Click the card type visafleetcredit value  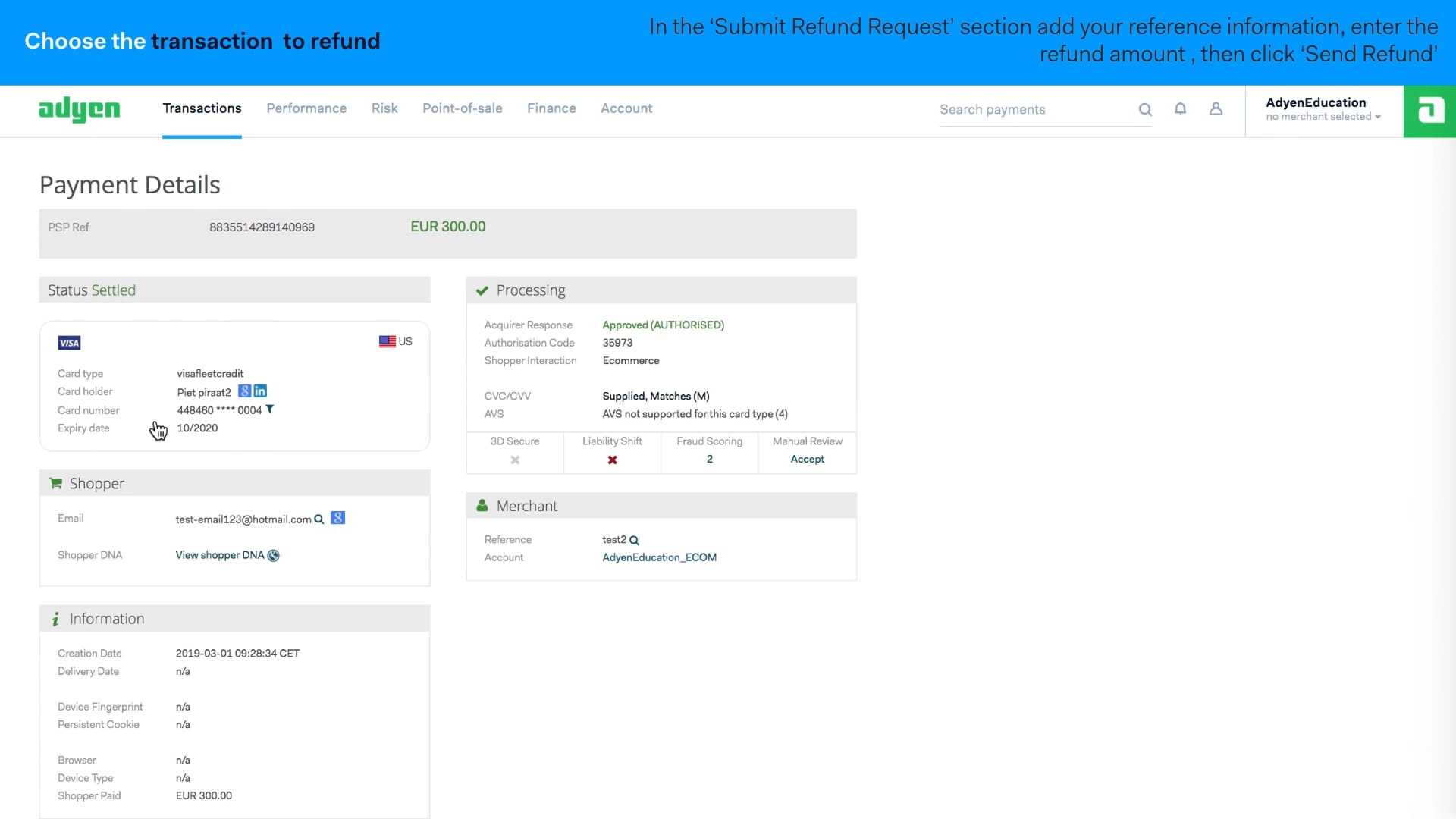coord(210,374)
